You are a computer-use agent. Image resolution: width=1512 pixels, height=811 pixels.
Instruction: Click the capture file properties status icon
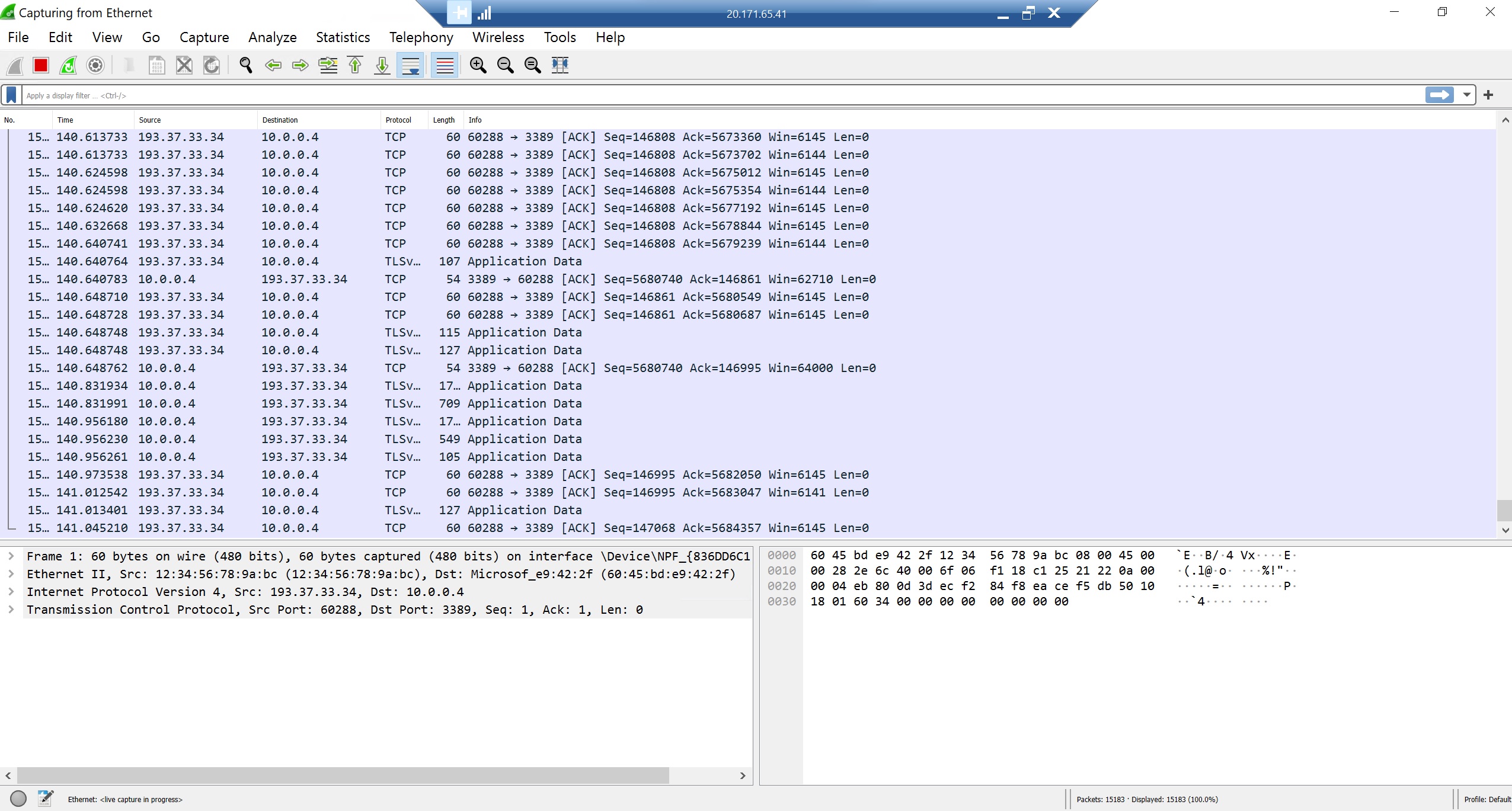tap(46, 799)
